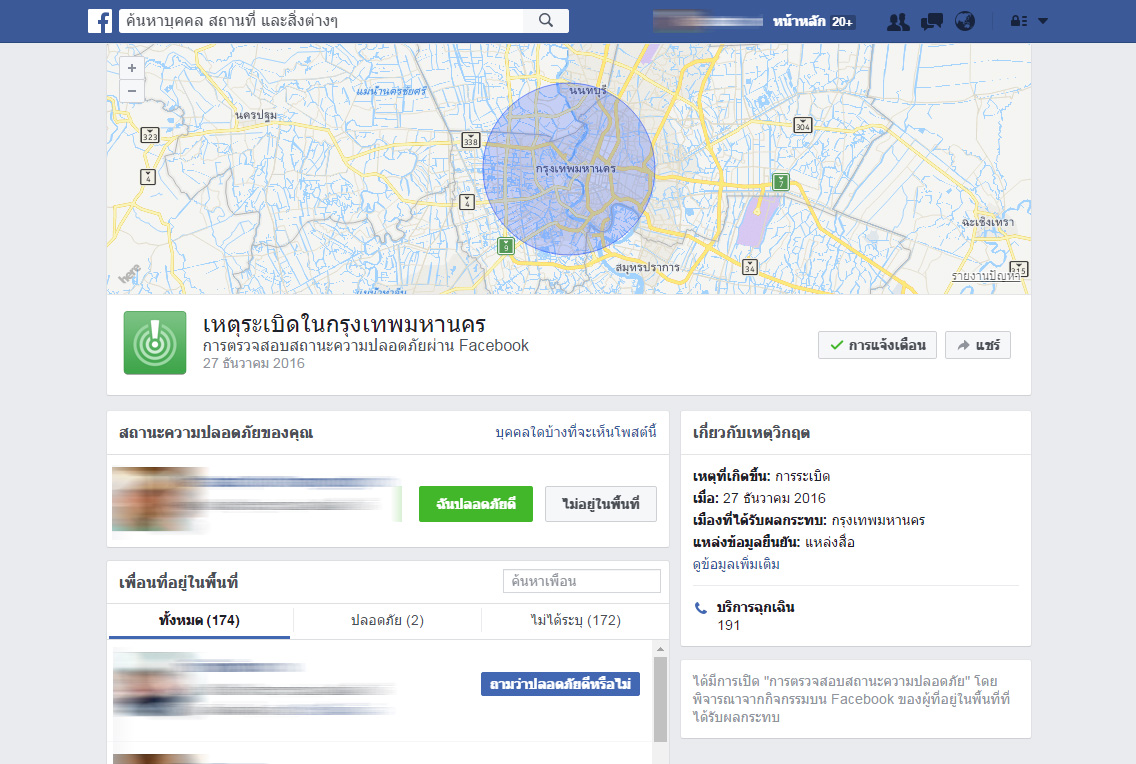This screenshot has width=1136, height=764.
Task: Toggle การแจ้งเตือน notifications button
Action: pos(877,345)
